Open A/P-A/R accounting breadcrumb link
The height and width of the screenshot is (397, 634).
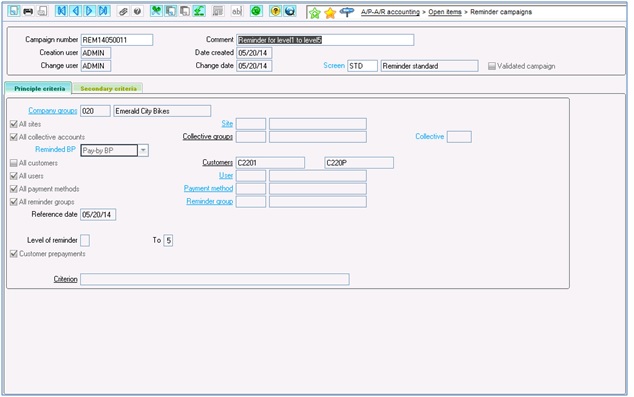pyautogui.click(x=390, y=12)
